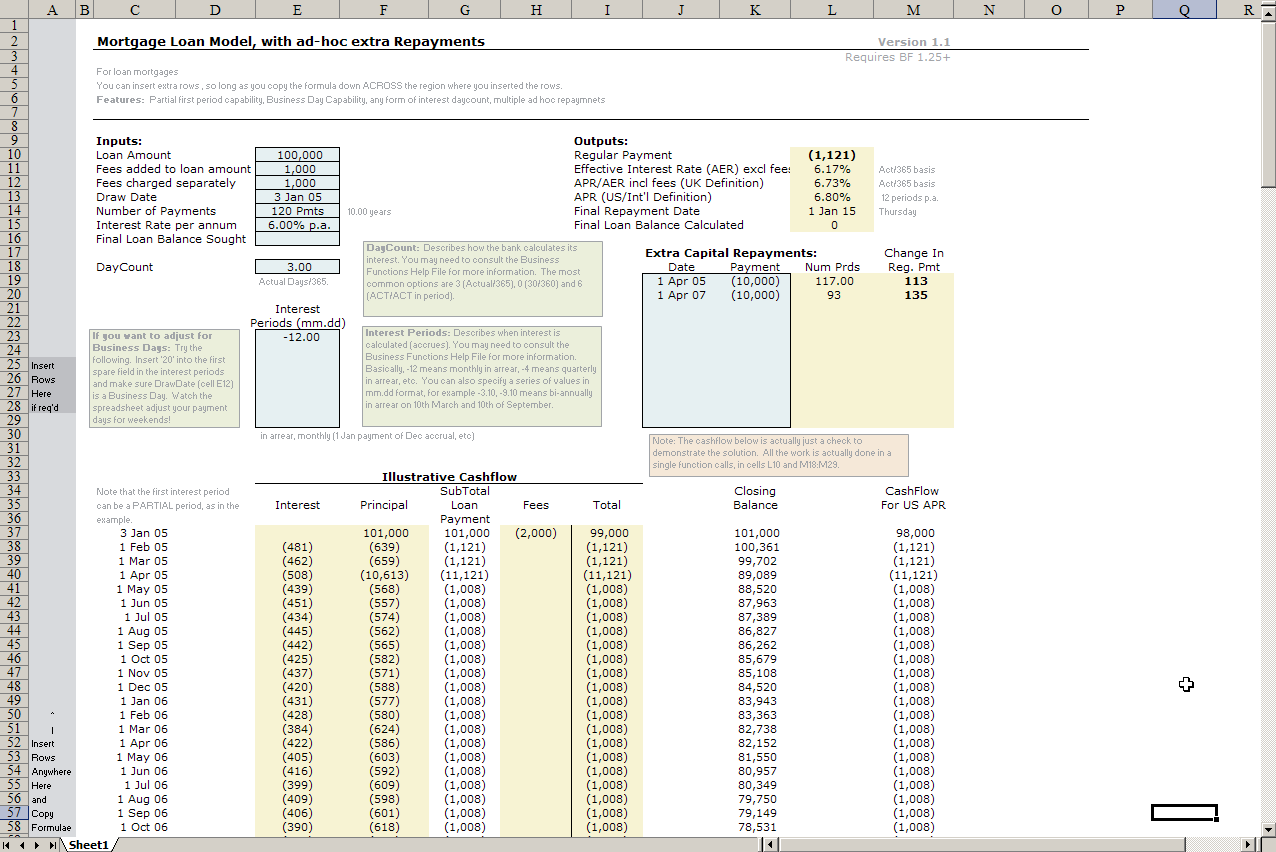Click the last sheet navigation arrow
This screenshot has height=852, width=1276.
(x=52, y=845)
